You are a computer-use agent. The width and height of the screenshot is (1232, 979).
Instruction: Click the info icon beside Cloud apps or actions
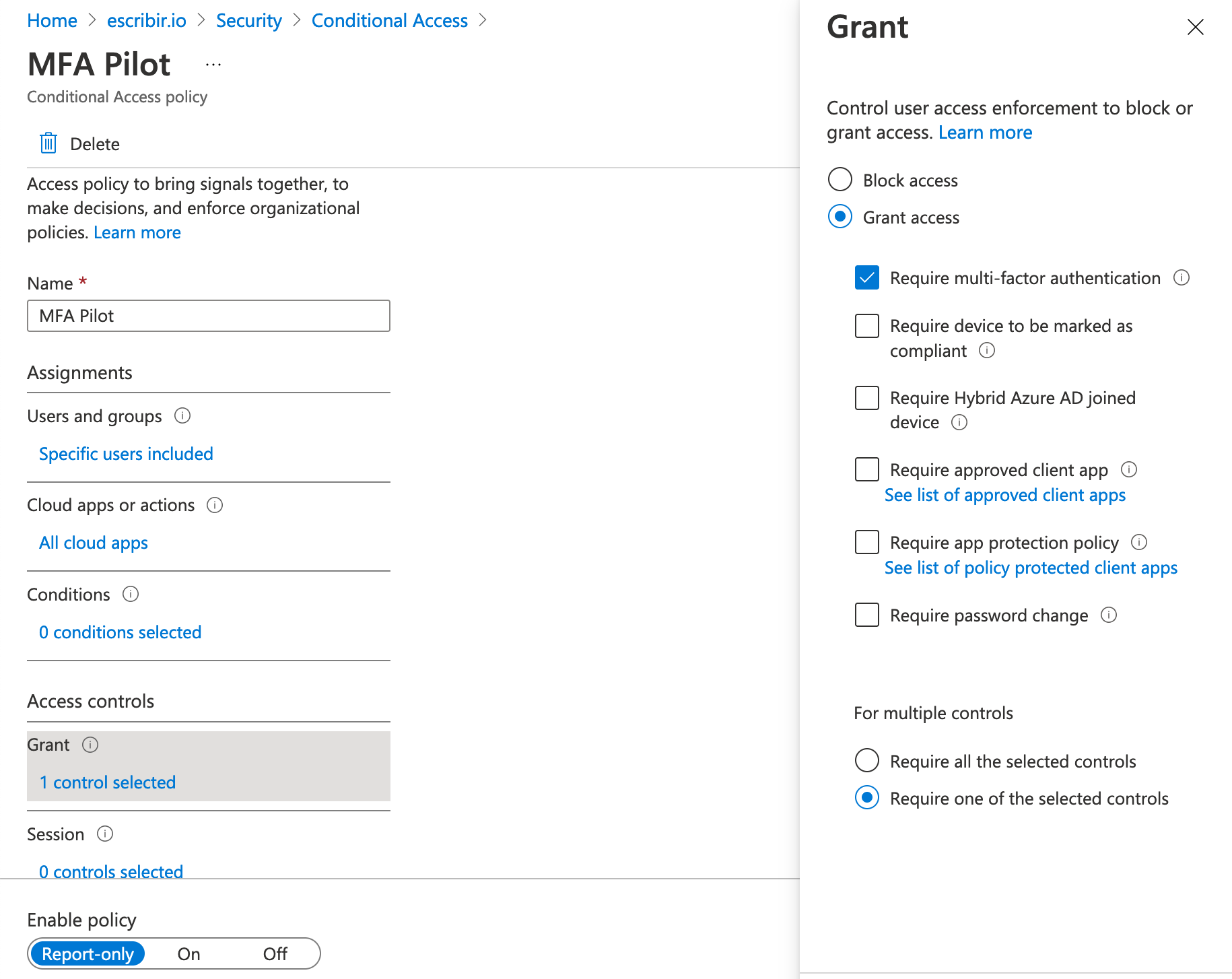[215, 505]
